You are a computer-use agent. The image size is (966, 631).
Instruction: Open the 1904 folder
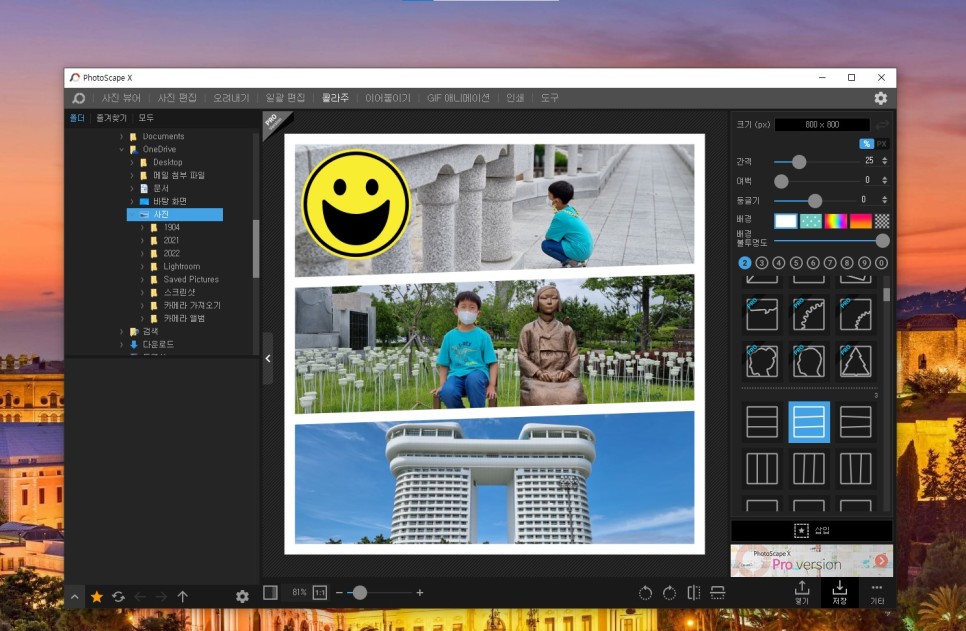171,227
